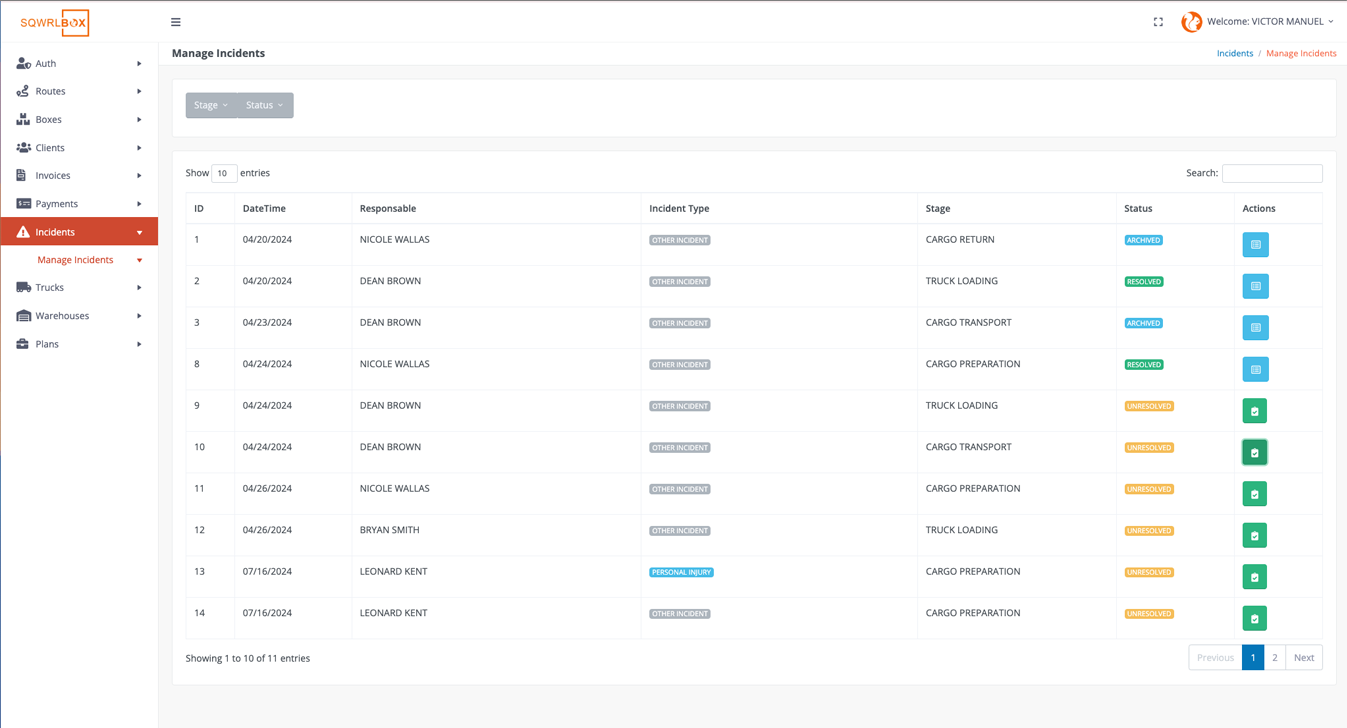Click resolve icon for incident ID 9
The image size is (1347, 728).
pyautogui.click(x=1254, y=411)
